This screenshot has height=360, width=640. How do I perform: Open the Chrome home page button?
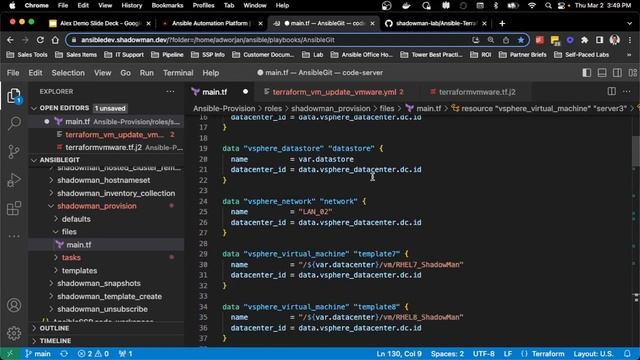[55, 40]
